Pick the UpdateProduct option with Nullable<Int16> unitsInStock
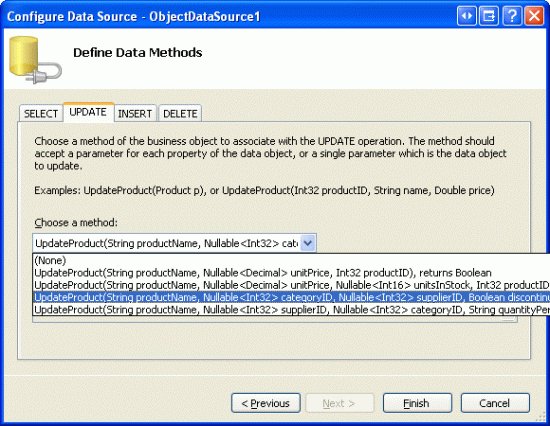This screenshot has width=550, height=426. point(291,285)
